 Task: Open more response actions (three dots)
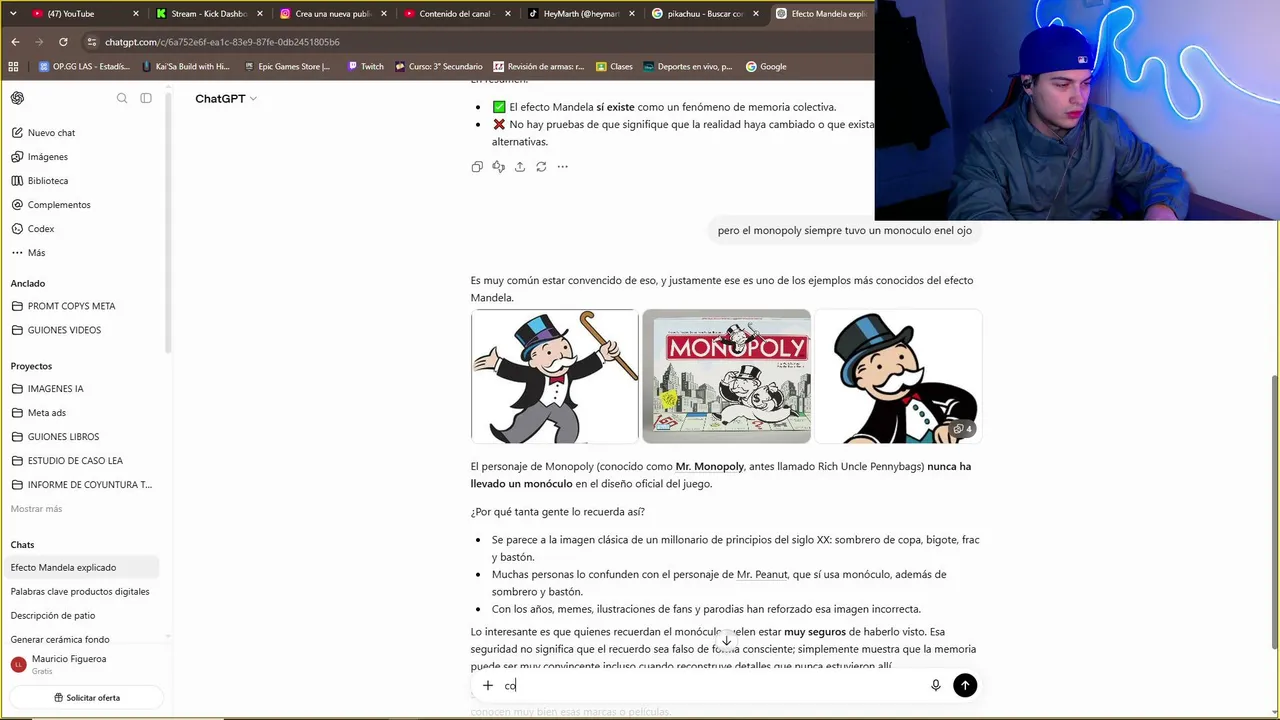point(563,167)
